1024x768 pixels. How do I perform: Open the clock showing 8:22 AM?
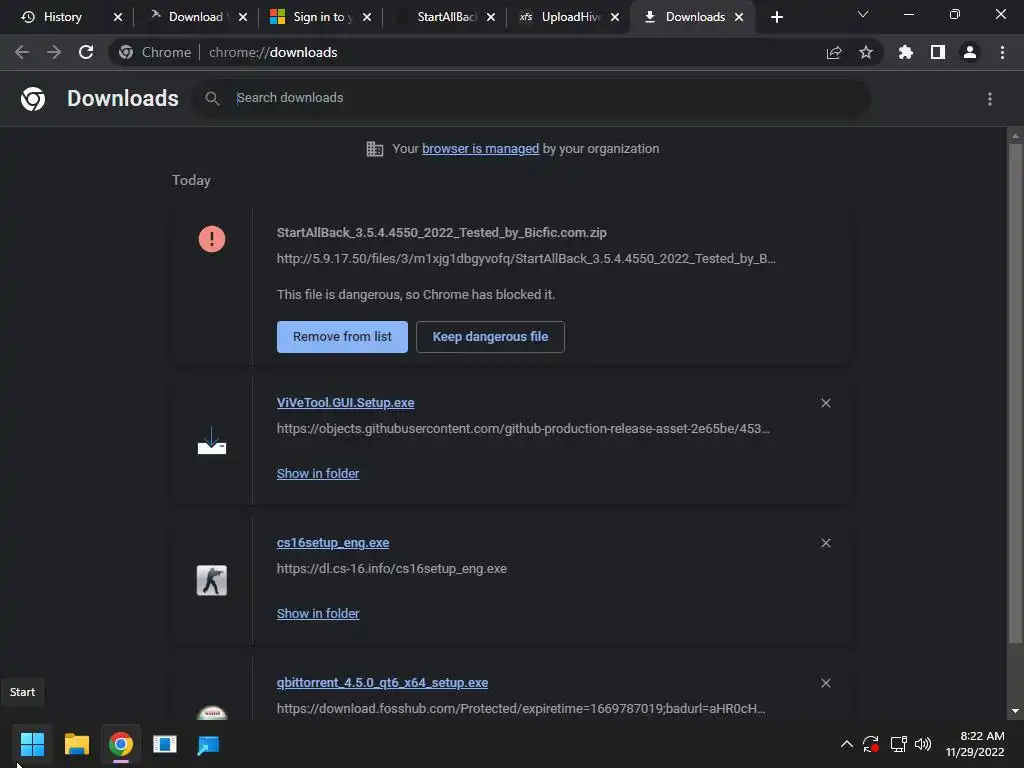tap(975, 744)
